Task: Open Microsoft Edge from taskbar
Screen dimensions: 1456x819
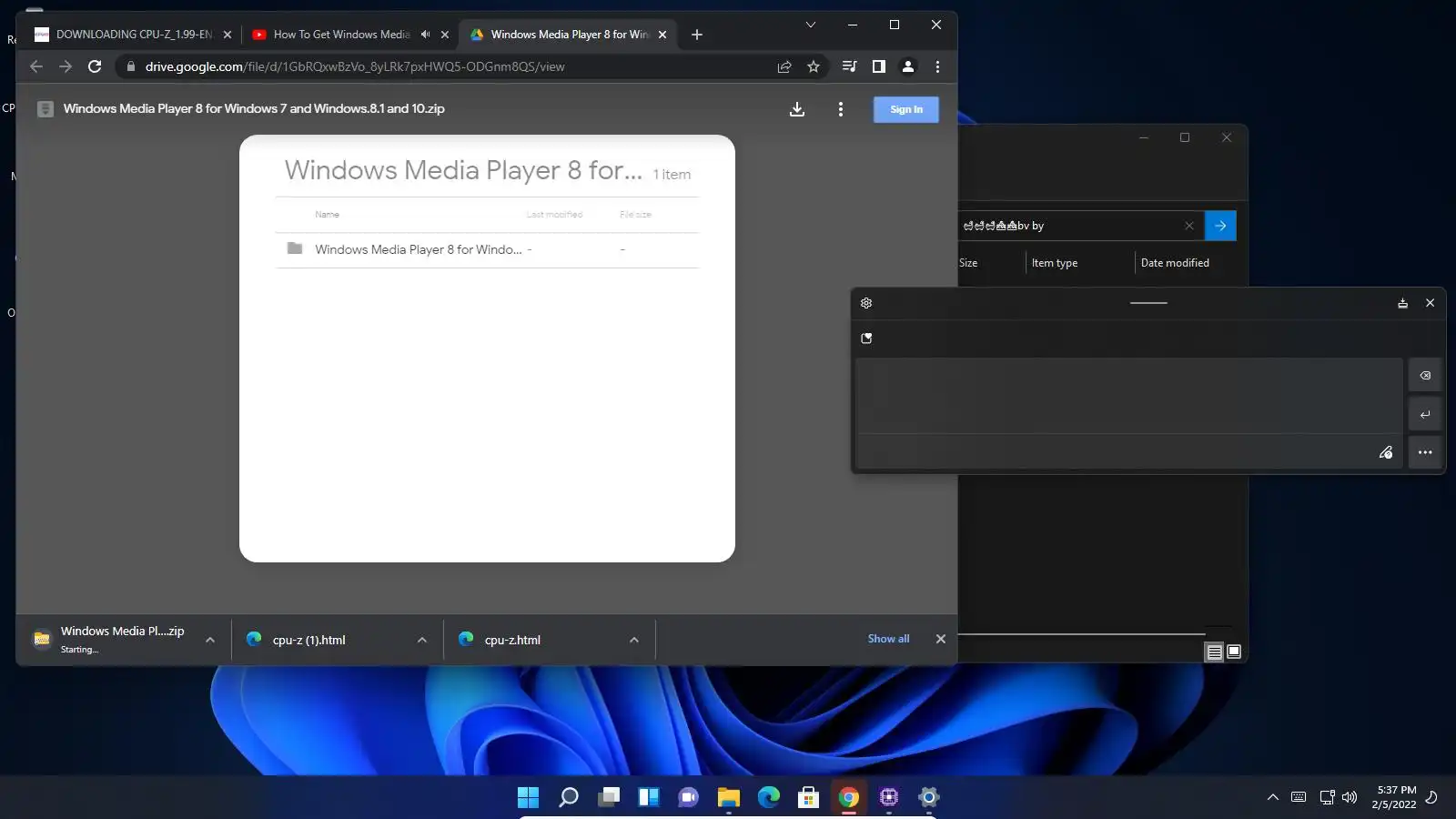Action: coord(768,797)
